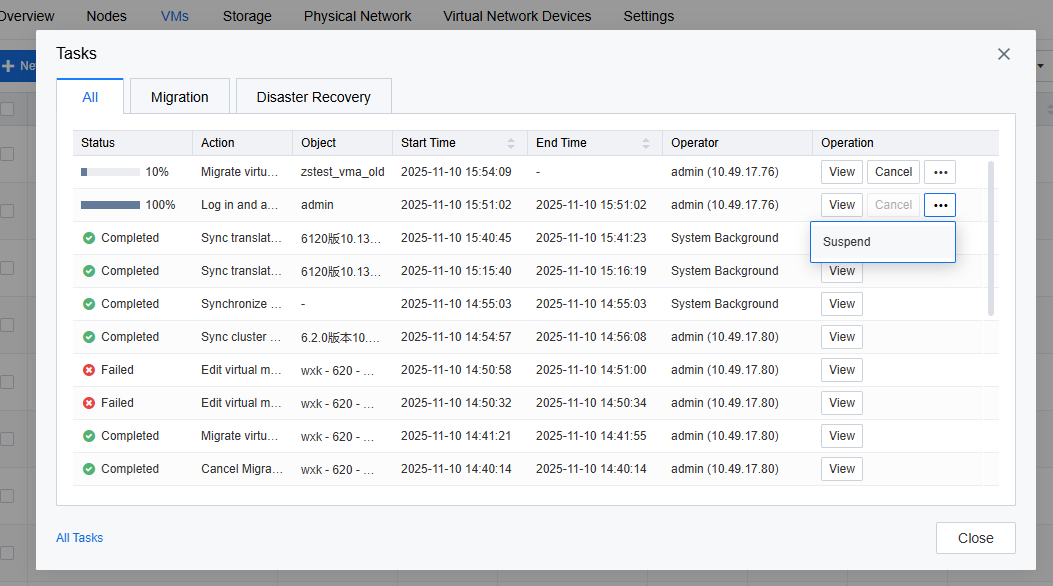Open more options for the 10% migrate task

[x=940, y=172]
